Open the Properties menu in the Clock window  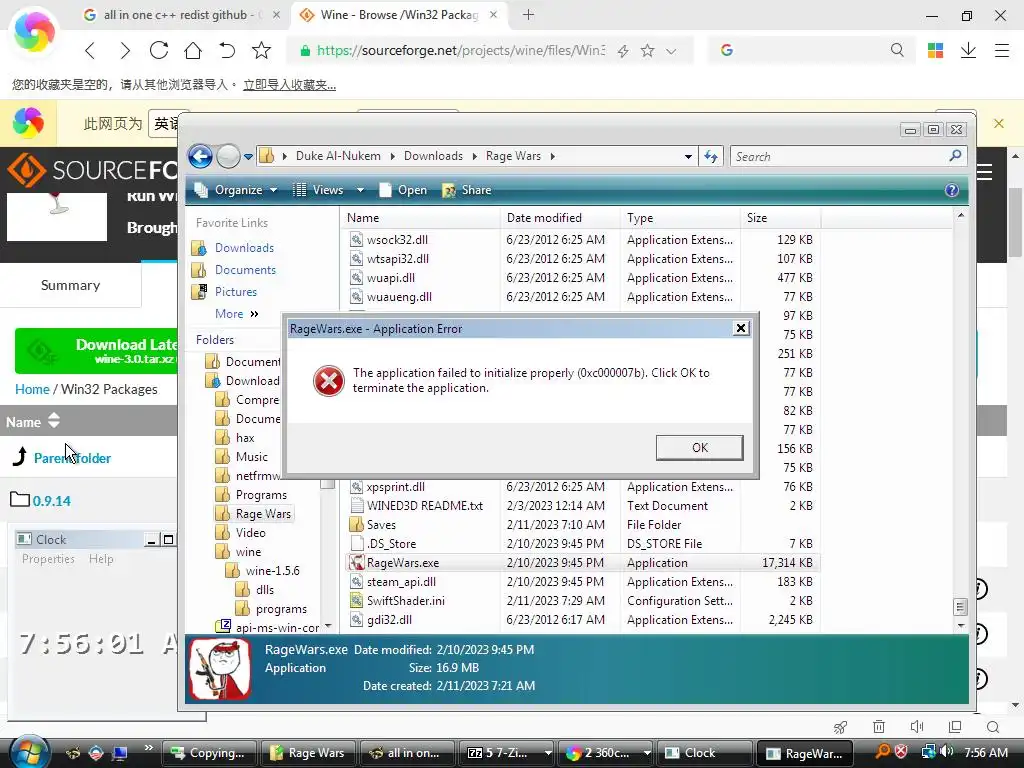coord(48,559)
